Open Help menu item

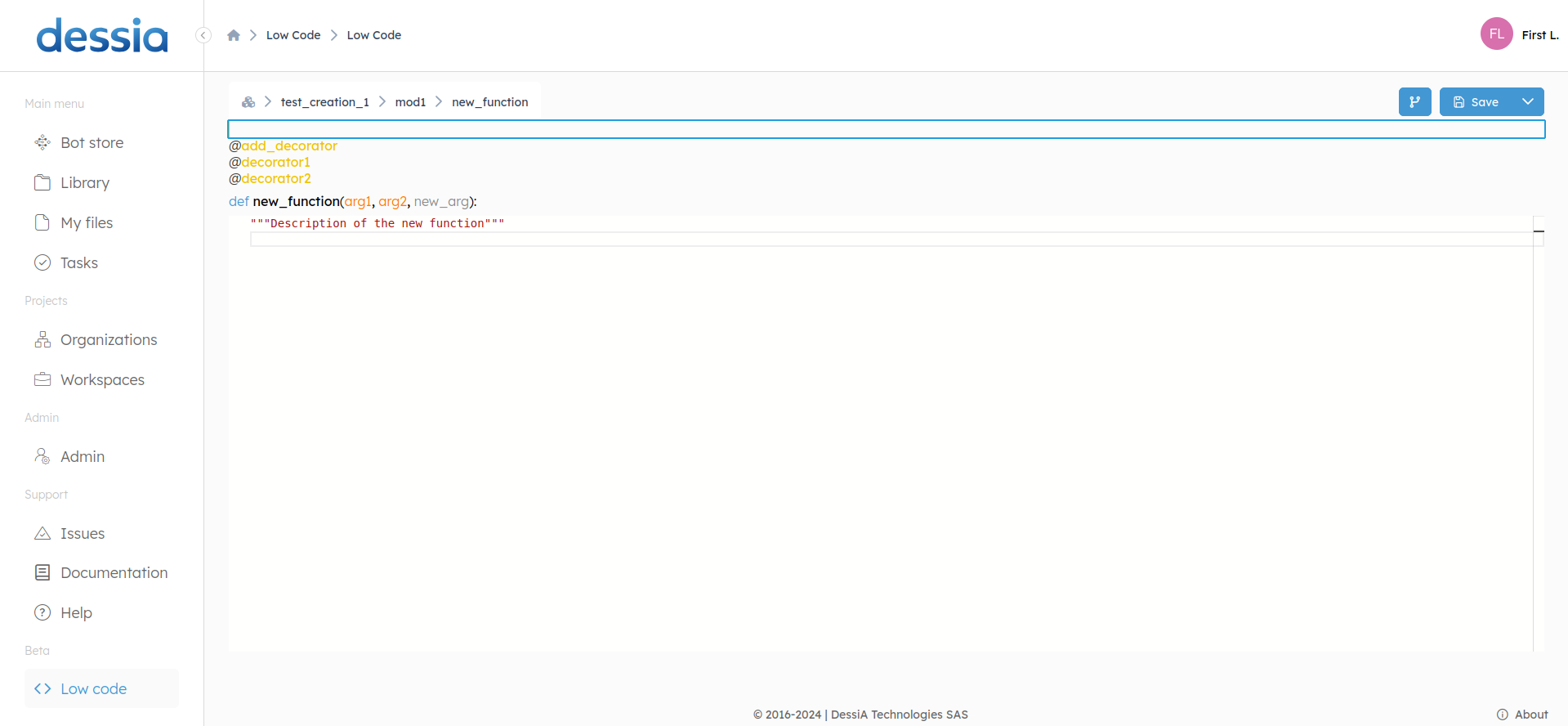(76, 613)
